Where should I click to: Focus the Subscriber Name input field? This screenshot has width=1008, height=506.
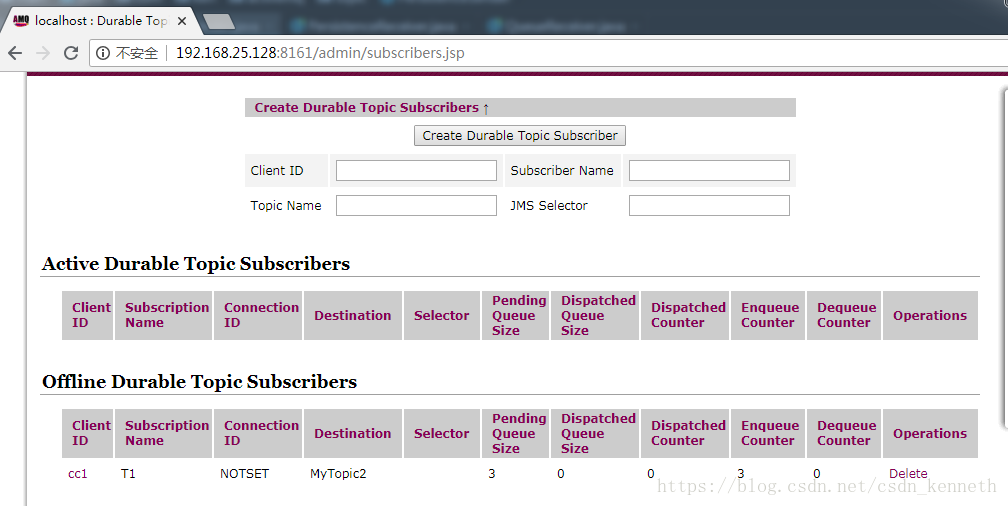(709, 170)
